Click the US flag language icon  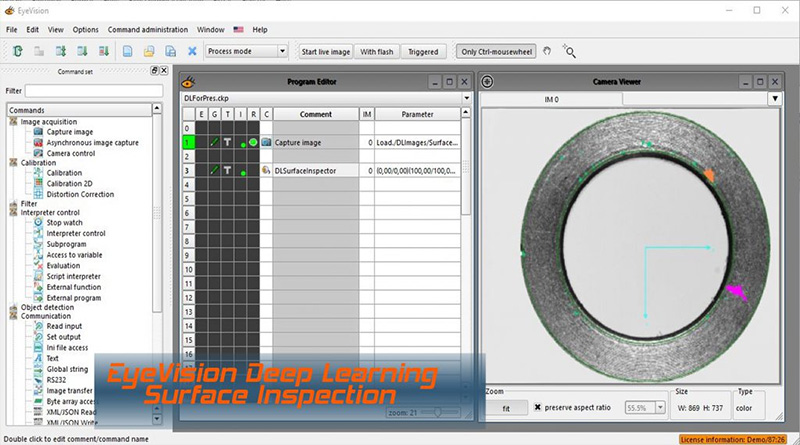coord(239,30)
